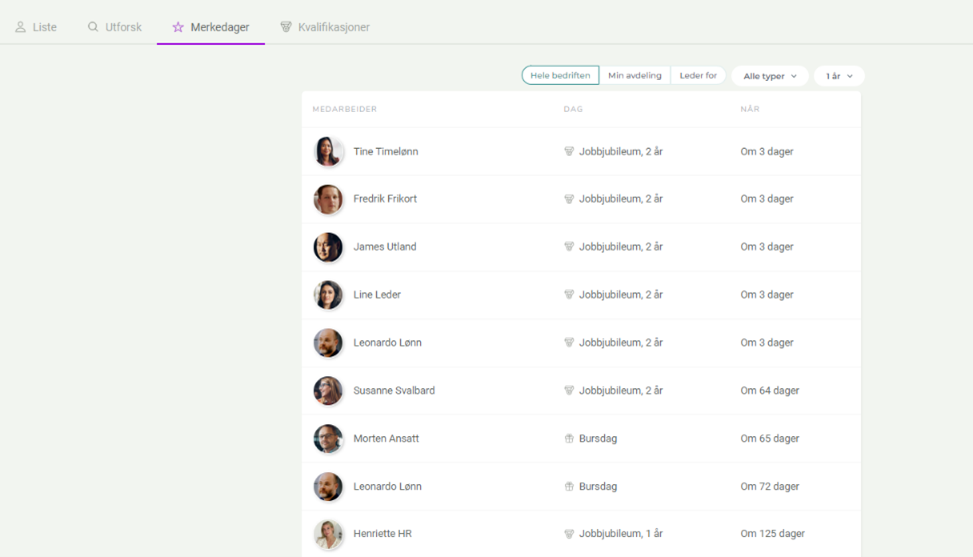Click the star icon on Merkedager tab
Screen dimensions: 973x557
(178, 27)
